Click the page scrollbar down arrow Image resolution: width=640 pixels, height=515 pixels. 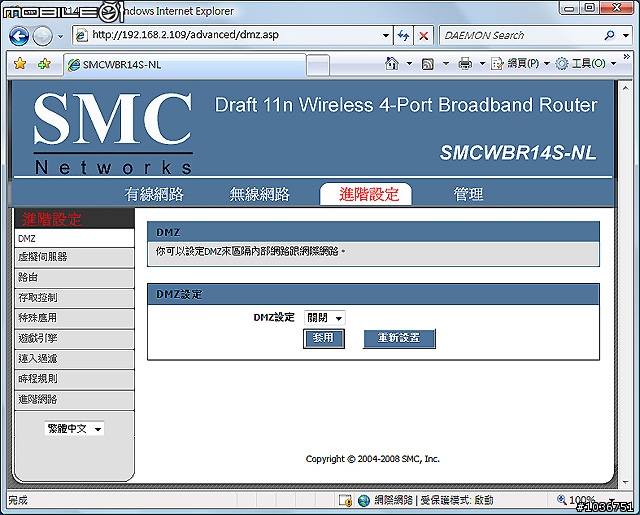point(625,482)
